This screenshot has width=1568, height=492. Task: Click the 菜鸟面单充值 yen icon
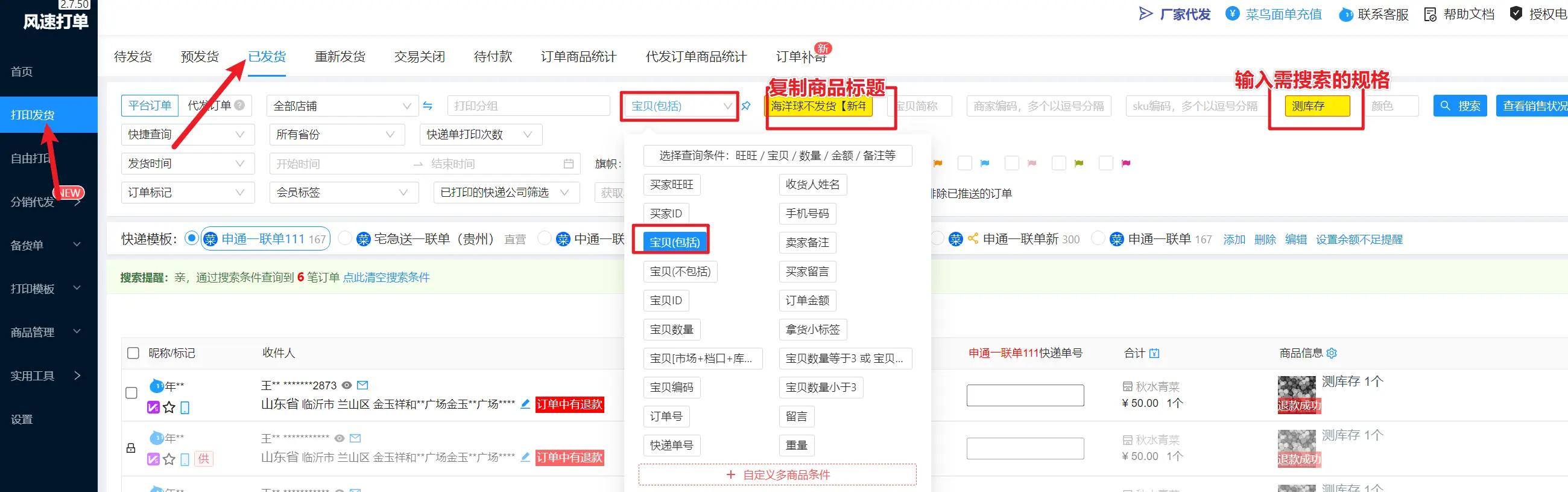[1232, 13]
